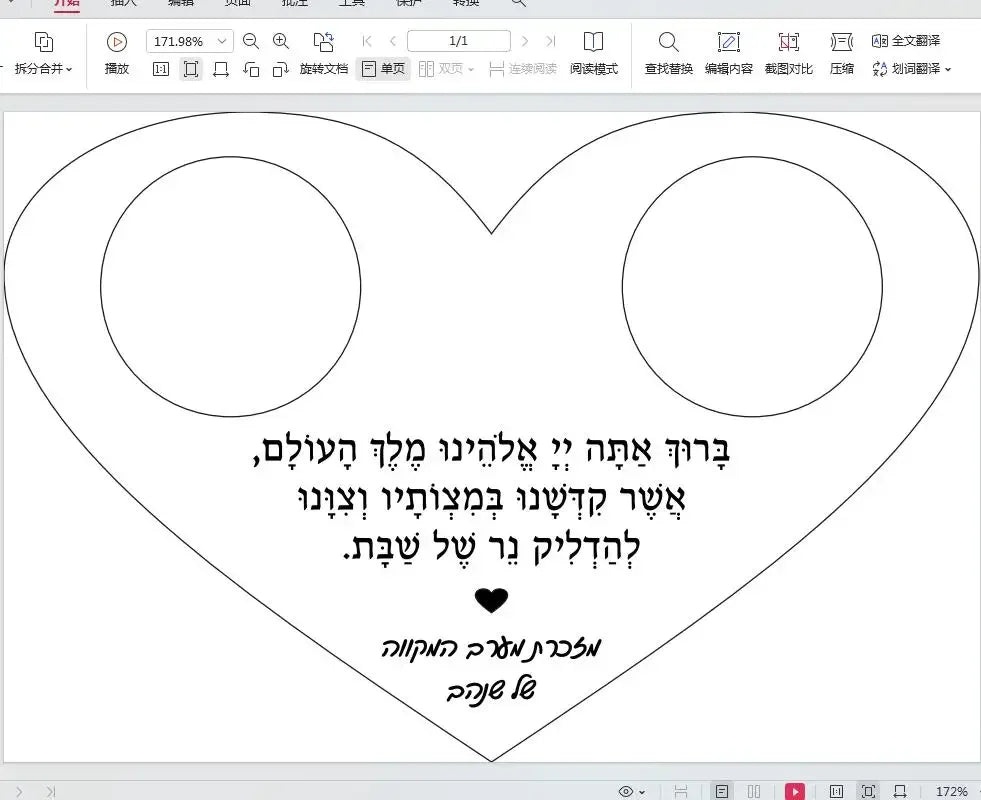Toggle fit page icon in status bar
Screen dimensions: 981x800
(868, 791)
